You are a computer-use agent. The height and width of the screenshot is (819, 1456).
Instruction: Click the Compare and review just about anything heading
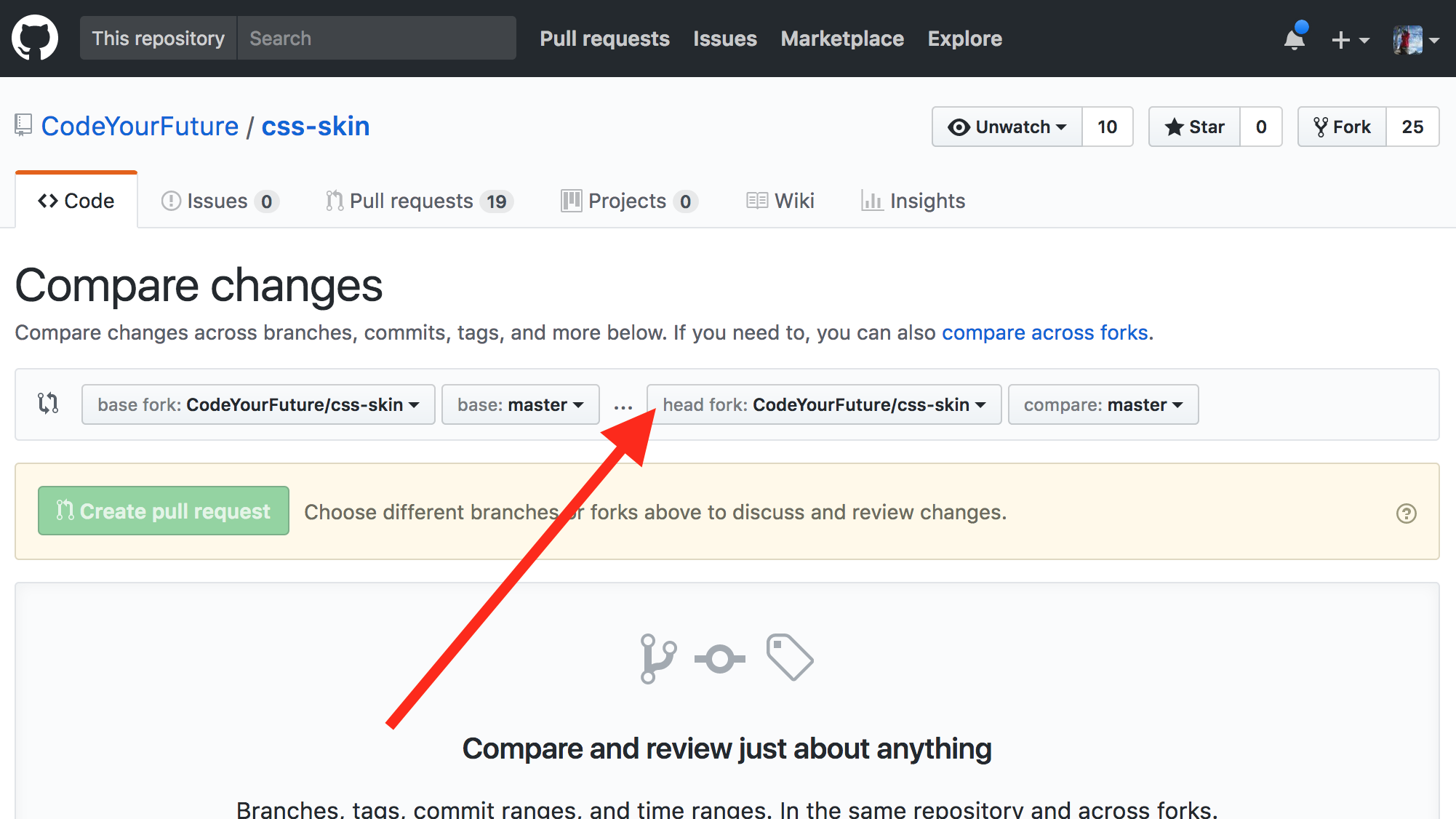coord(727,748)
